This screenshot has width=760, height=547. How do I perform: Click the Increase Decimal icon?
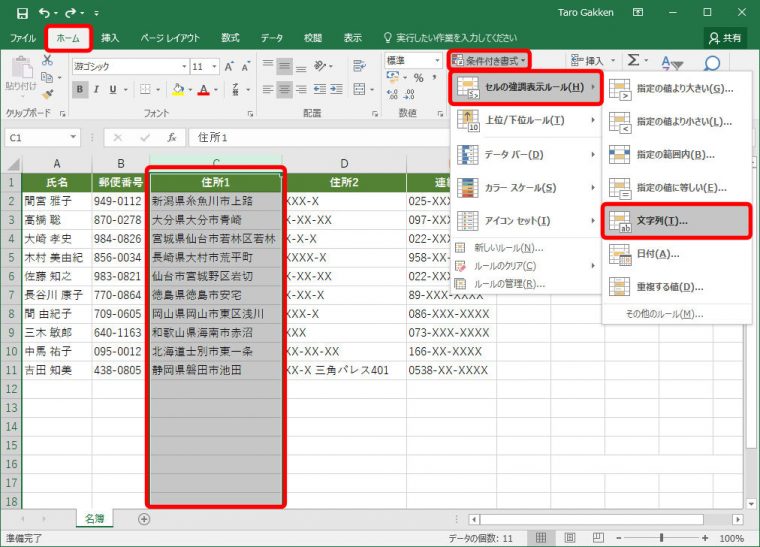tap(393, 94)
